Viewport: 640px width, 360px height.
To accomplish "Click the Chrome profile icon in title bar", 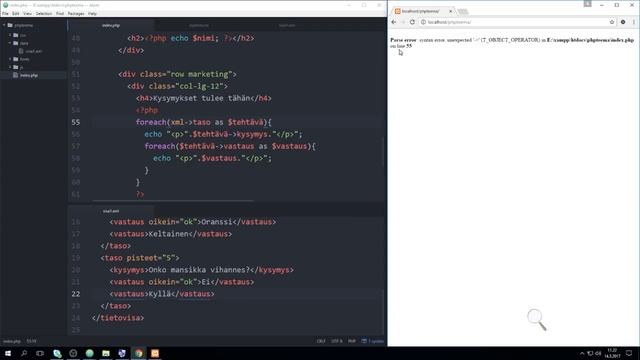I will click(587, 4).
